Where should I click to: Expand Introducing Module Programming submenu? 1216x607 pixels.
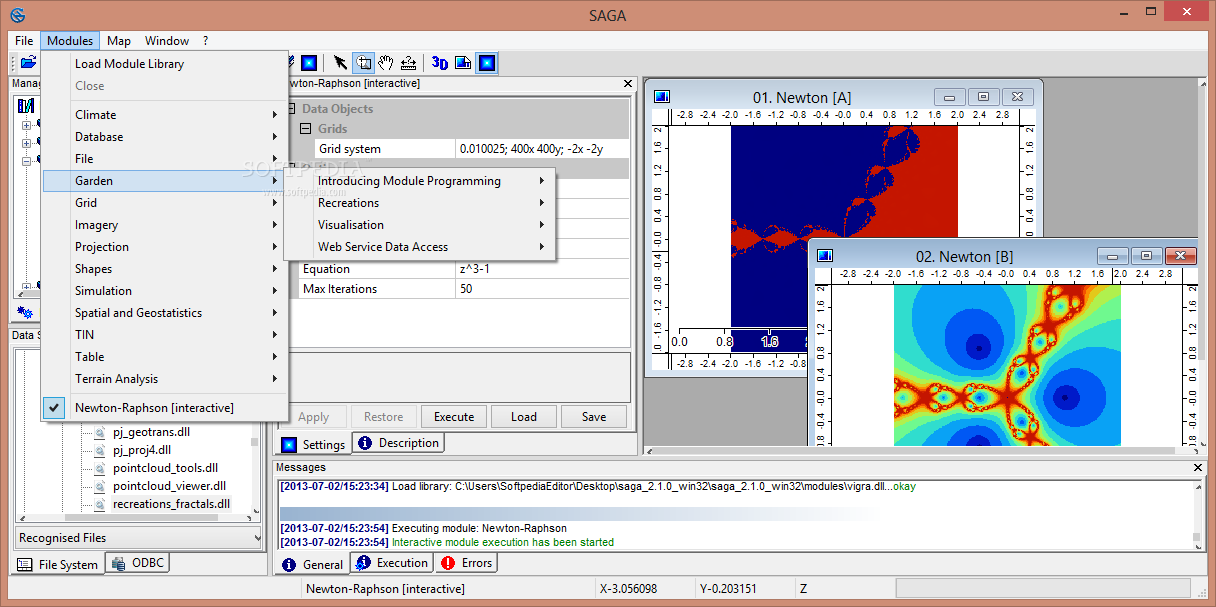click(x=420, y=181)
